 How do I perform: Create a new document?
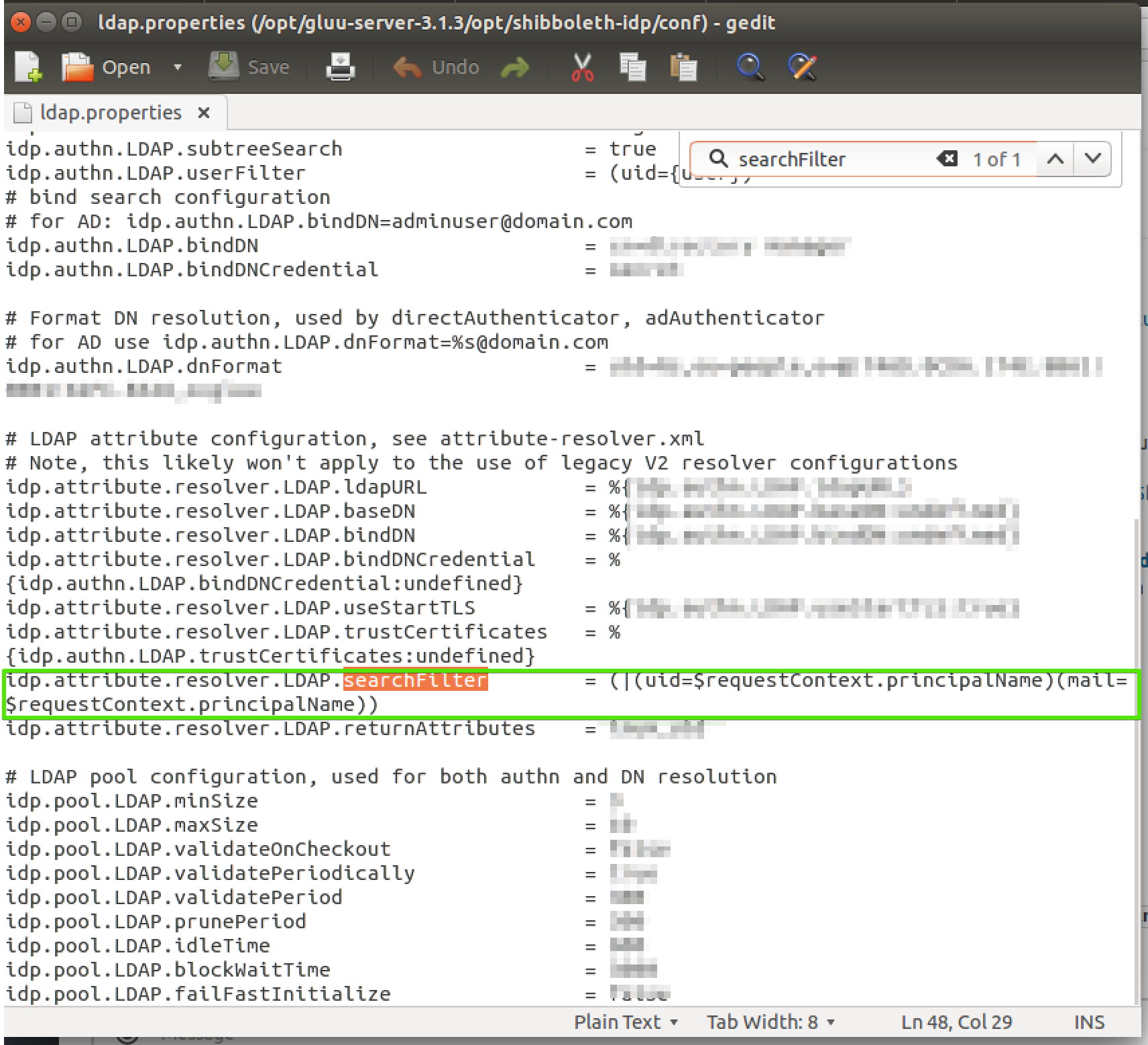(27, 66)
